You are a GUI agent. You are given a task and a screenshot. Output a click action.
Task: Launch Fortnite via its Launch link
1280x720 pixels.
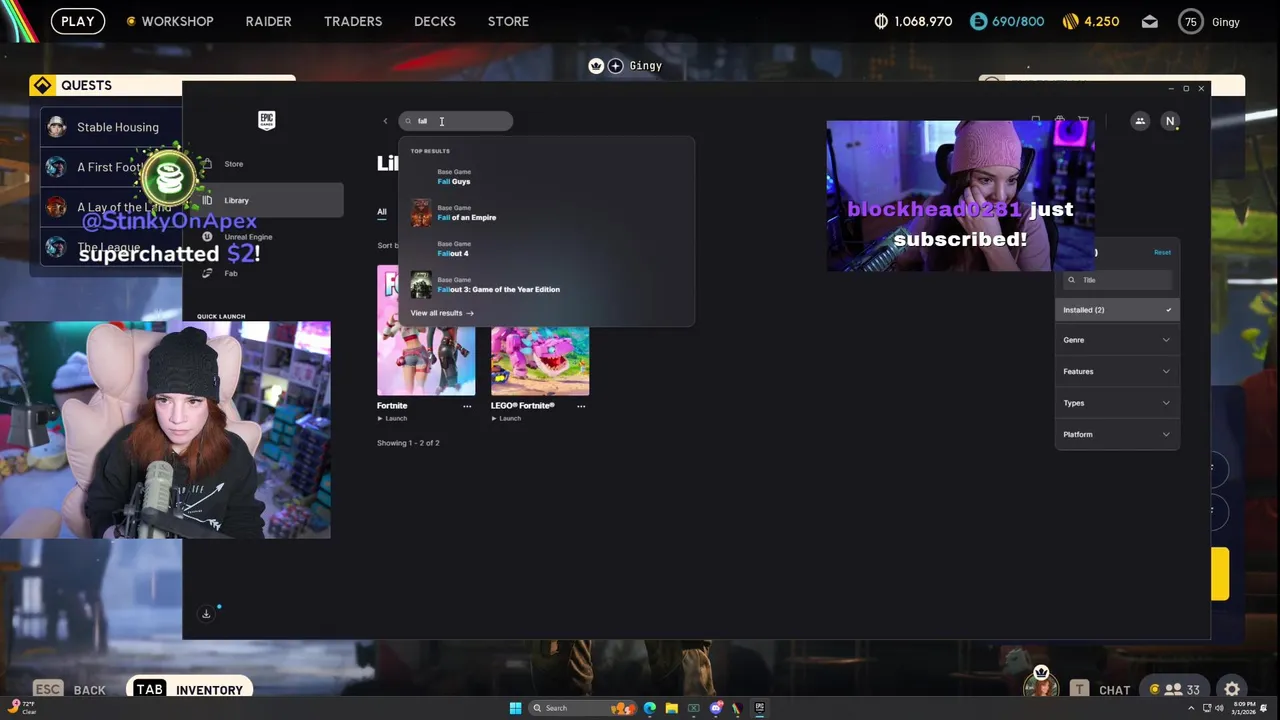tap(395, 418)
